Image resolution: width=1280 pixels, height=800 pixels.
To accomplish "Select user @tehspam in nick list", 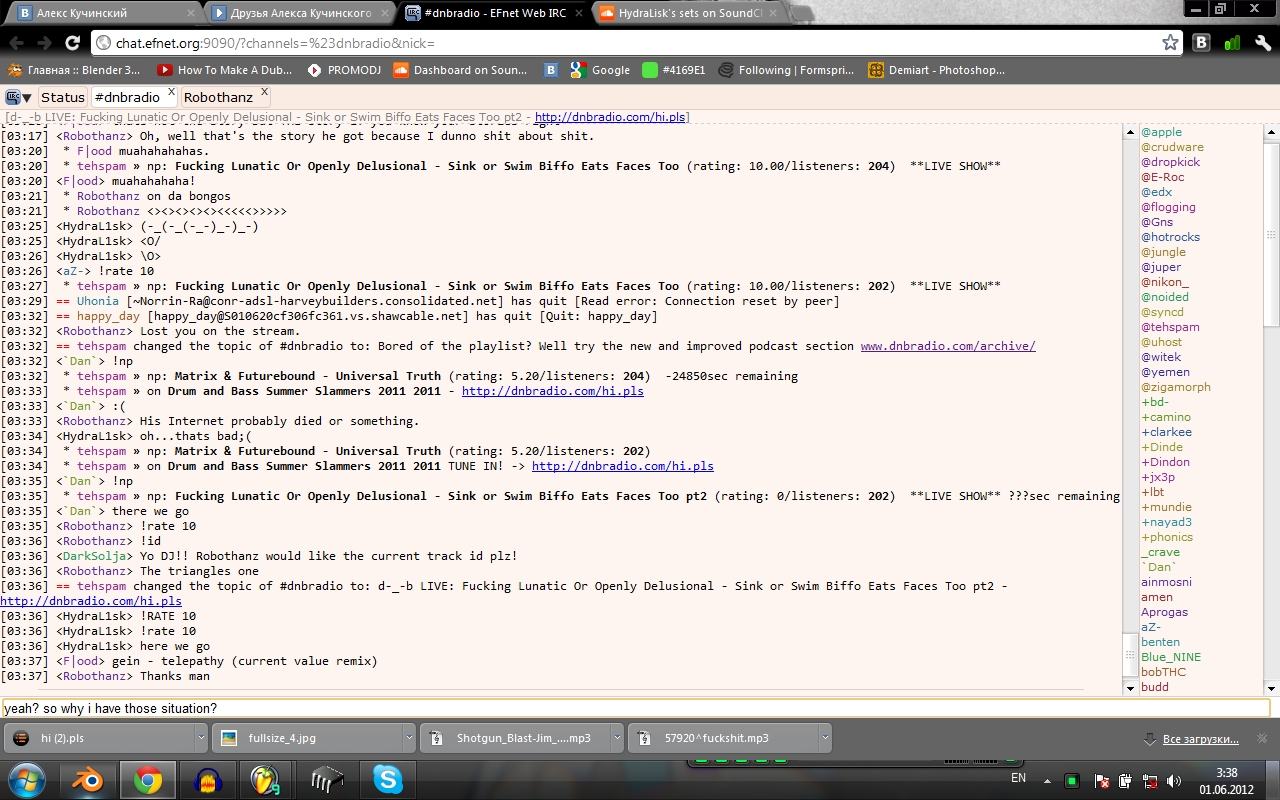I will (x=1170, y=327).
